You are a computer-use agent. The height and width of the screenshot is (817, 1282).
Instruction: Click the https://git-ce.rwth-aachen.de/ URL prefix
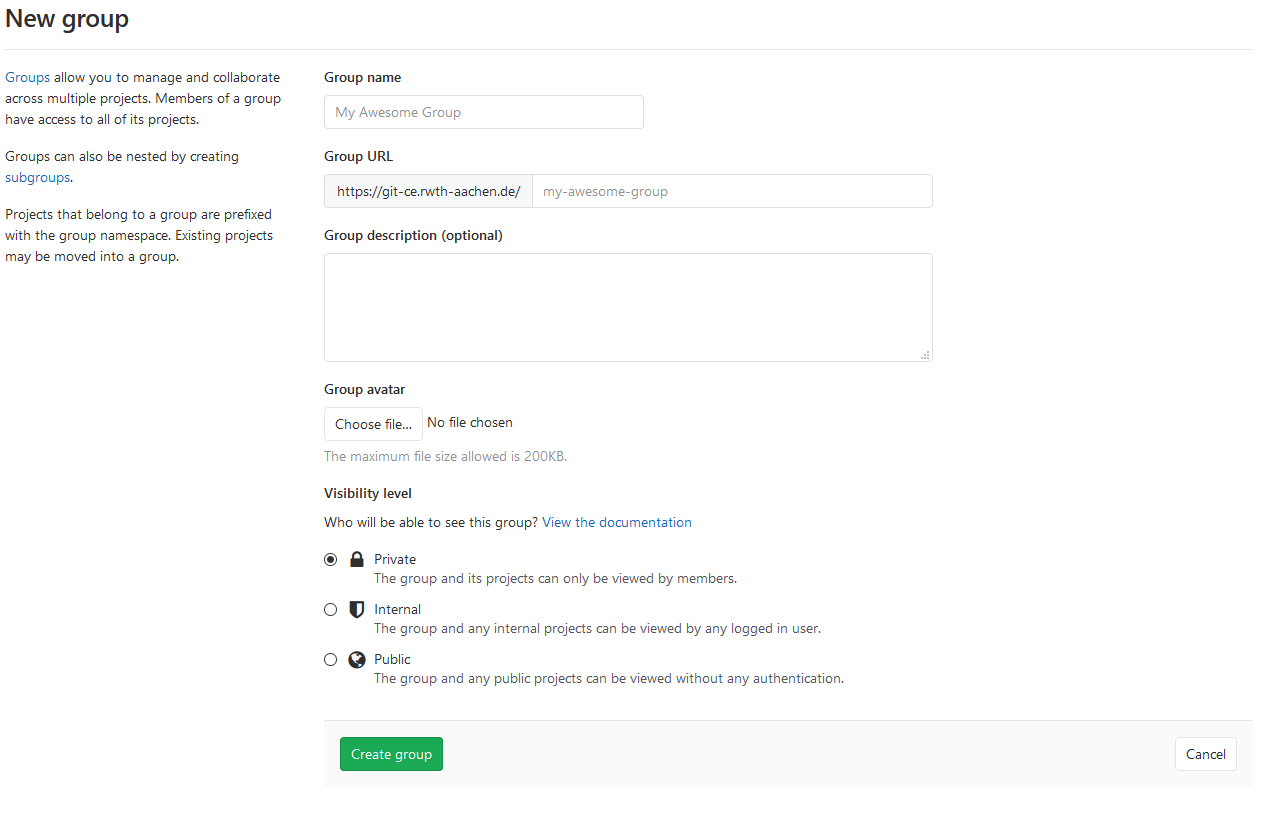point(428,191)
